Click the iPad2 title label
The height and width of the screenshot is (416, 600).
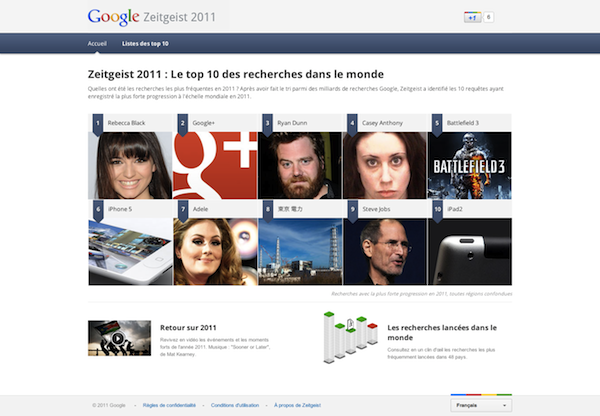[455, 209]
